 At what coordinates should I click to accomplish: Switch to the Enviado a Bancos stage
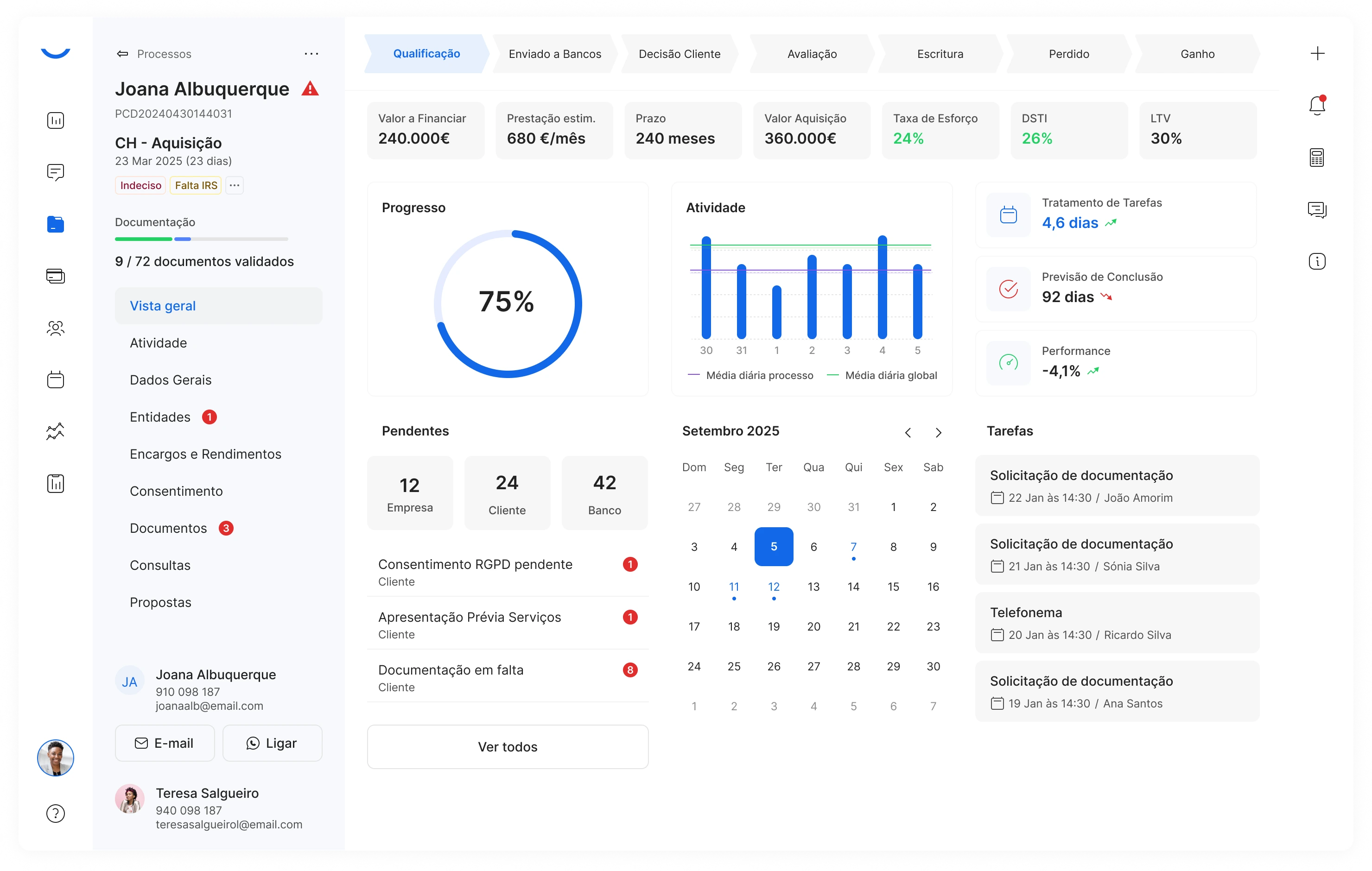(x=555, y=54)
